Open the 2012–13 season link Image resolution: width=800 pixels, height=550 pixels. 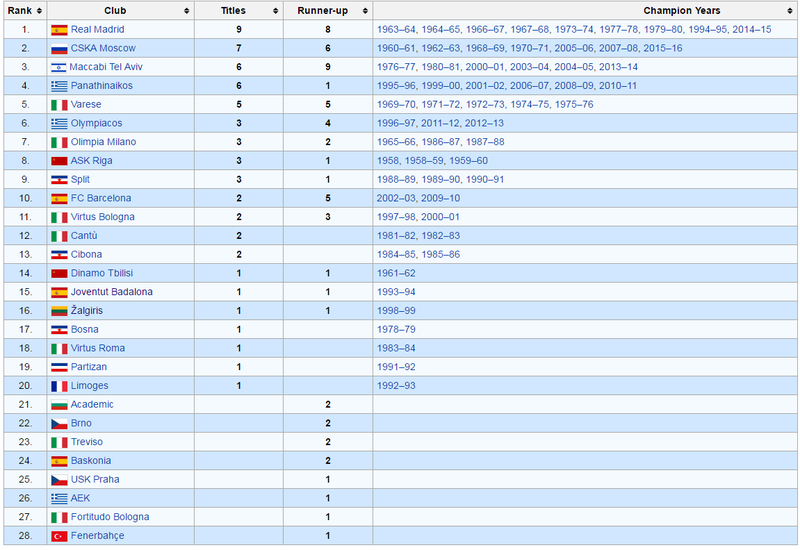pos(484,123)
